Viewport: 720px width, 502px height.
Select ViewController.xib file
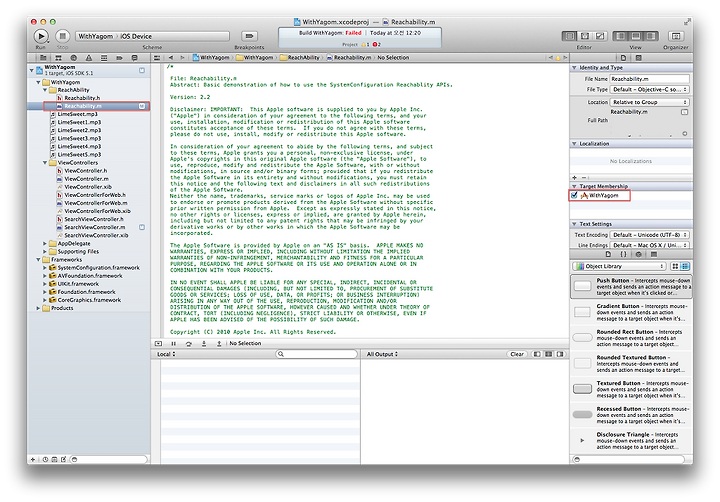(88, 187)
